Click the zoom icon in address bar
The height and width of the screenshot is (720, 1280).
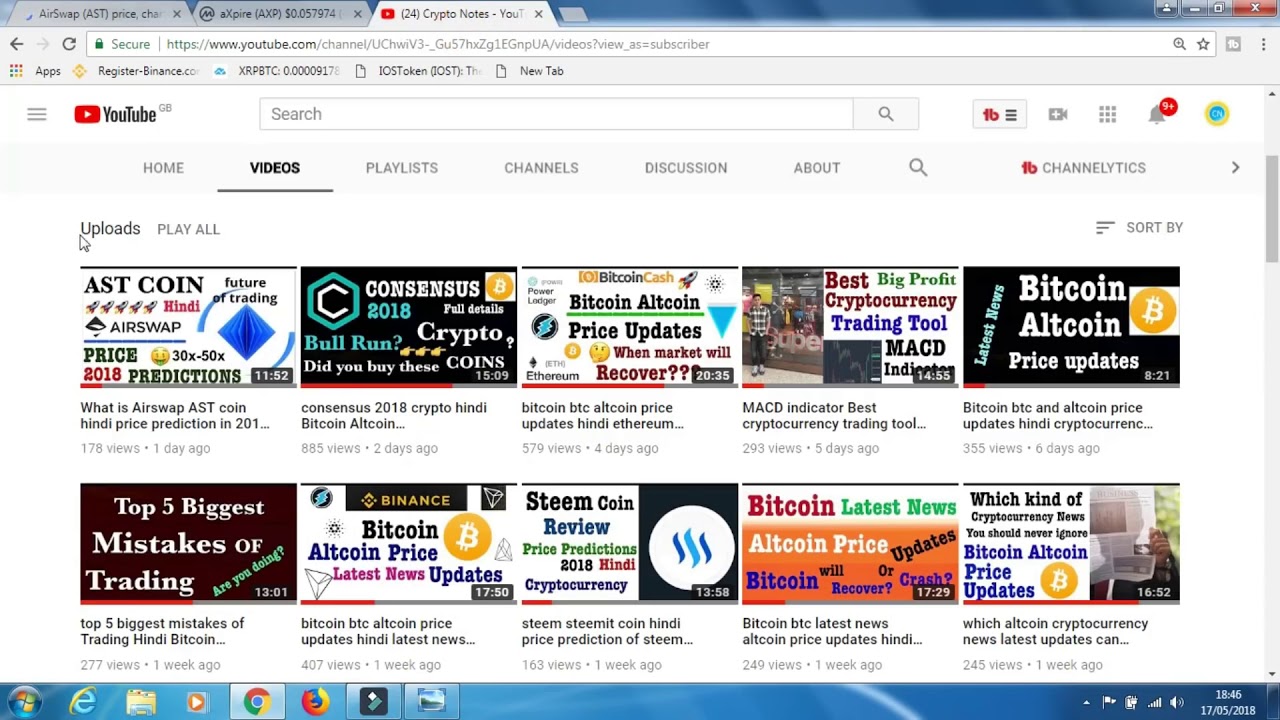pos(1179,44)
